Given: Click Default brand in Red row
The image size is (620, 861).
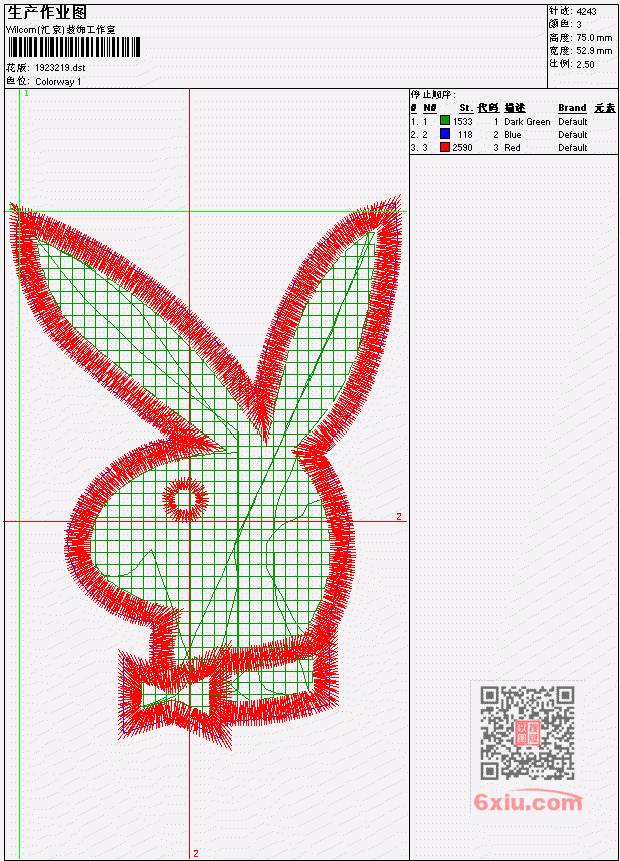Looking at the screenshot, I should 573,148.
